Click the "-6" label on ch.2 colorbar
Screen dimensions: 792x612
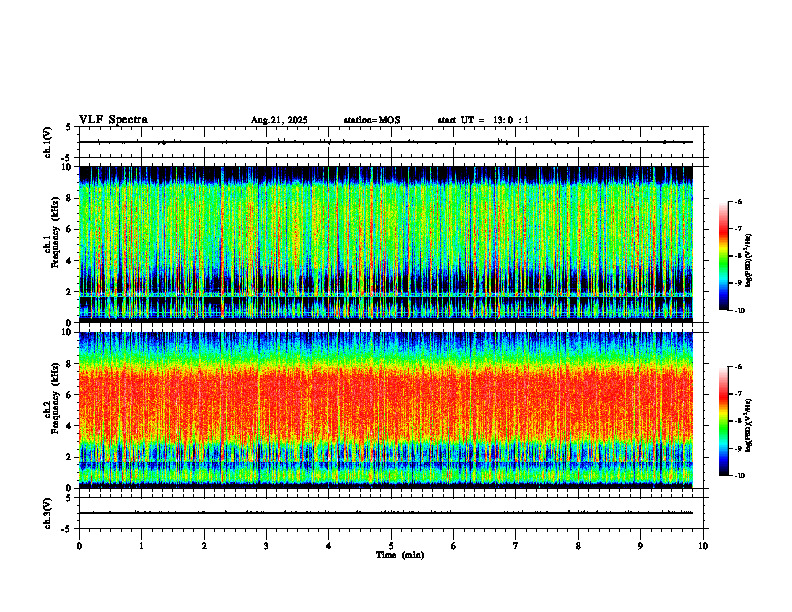[738, 367]
